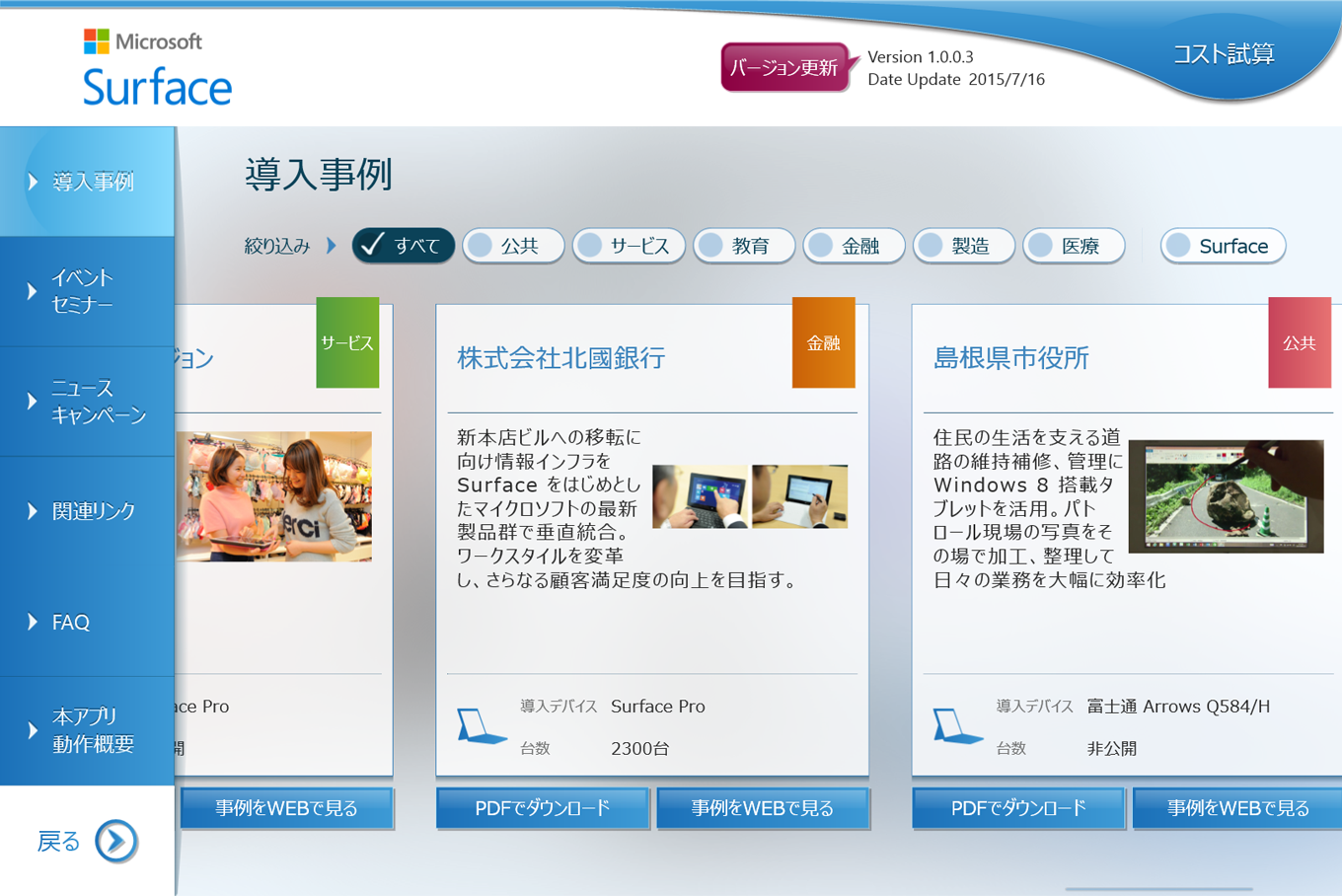Click Surface Pro device name in 北國銀行 card
This screenshot has width=1342, height=896.
pyautogui.click(x=658, y=707)
